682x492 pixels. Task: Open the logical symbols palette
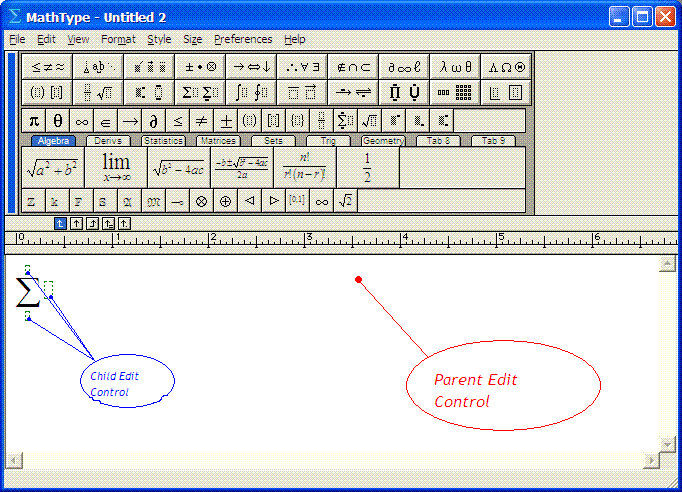click(x=302, y=67)
